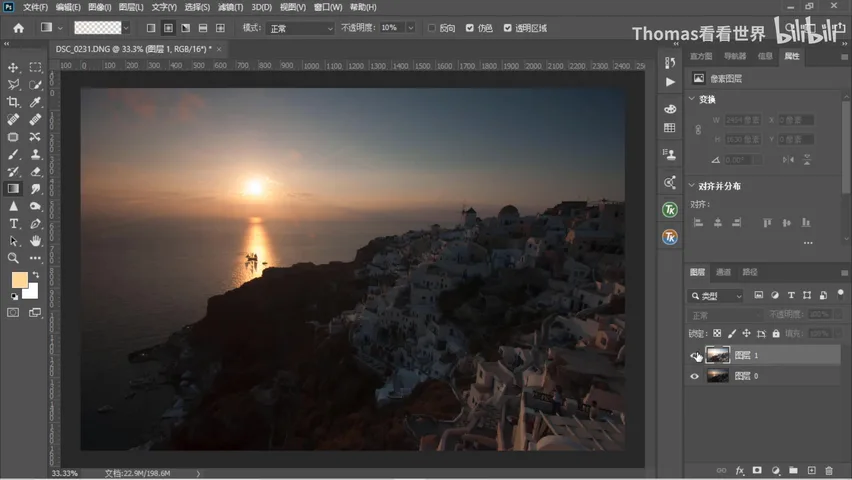Open the 文件(F) menu

35,7
